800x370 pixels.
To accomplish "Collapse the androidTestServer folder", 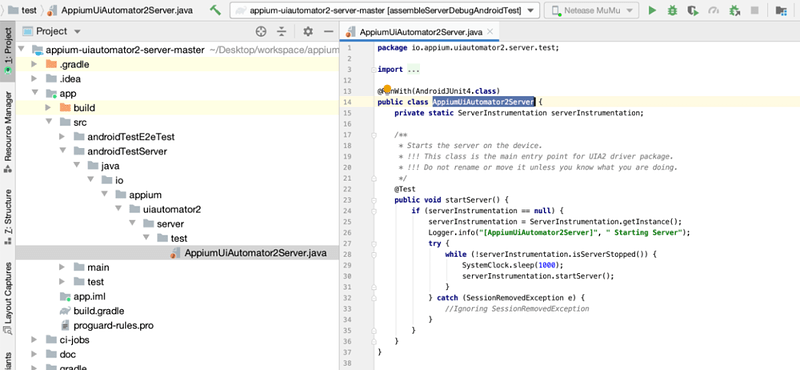I will pyautogui.click(x=62, y=151).
